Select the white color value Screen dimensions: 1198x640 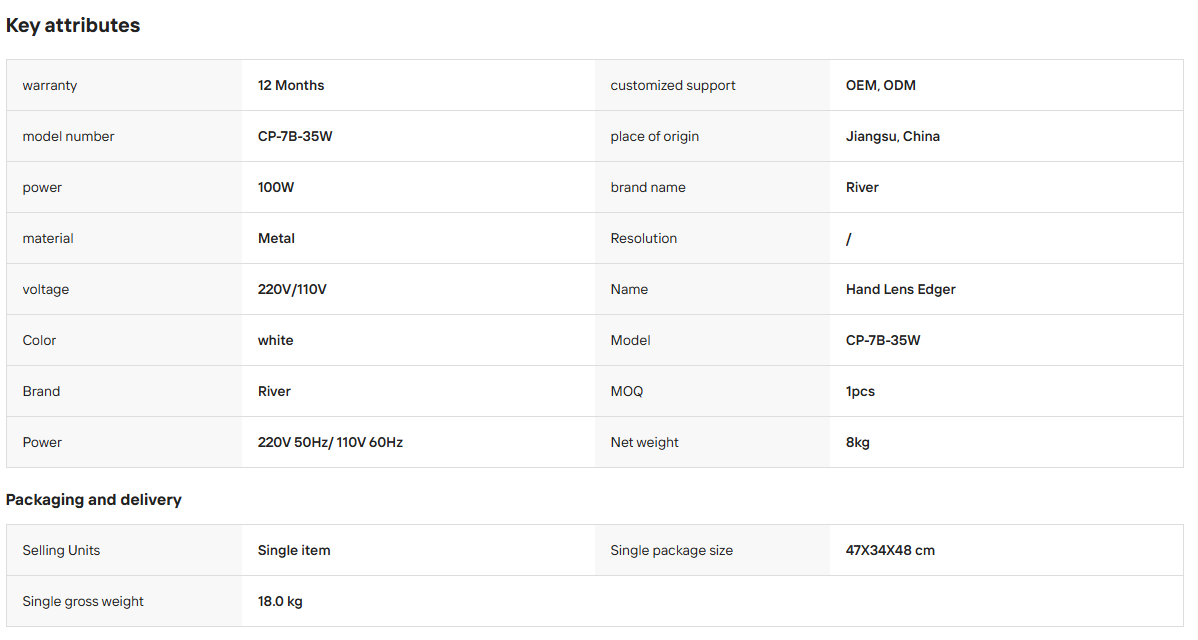pos(275,341)
